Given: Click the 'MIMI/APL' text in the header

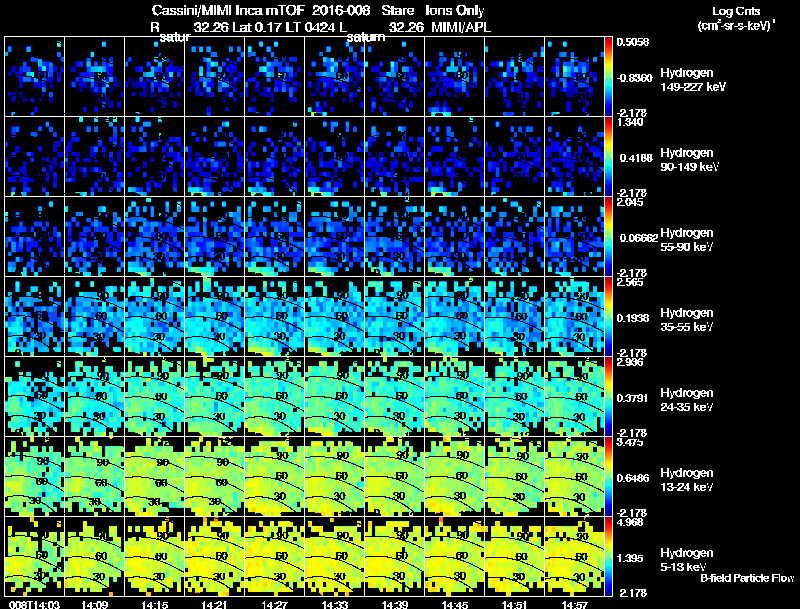Looking at the screenshot, I should coord(461,27).
